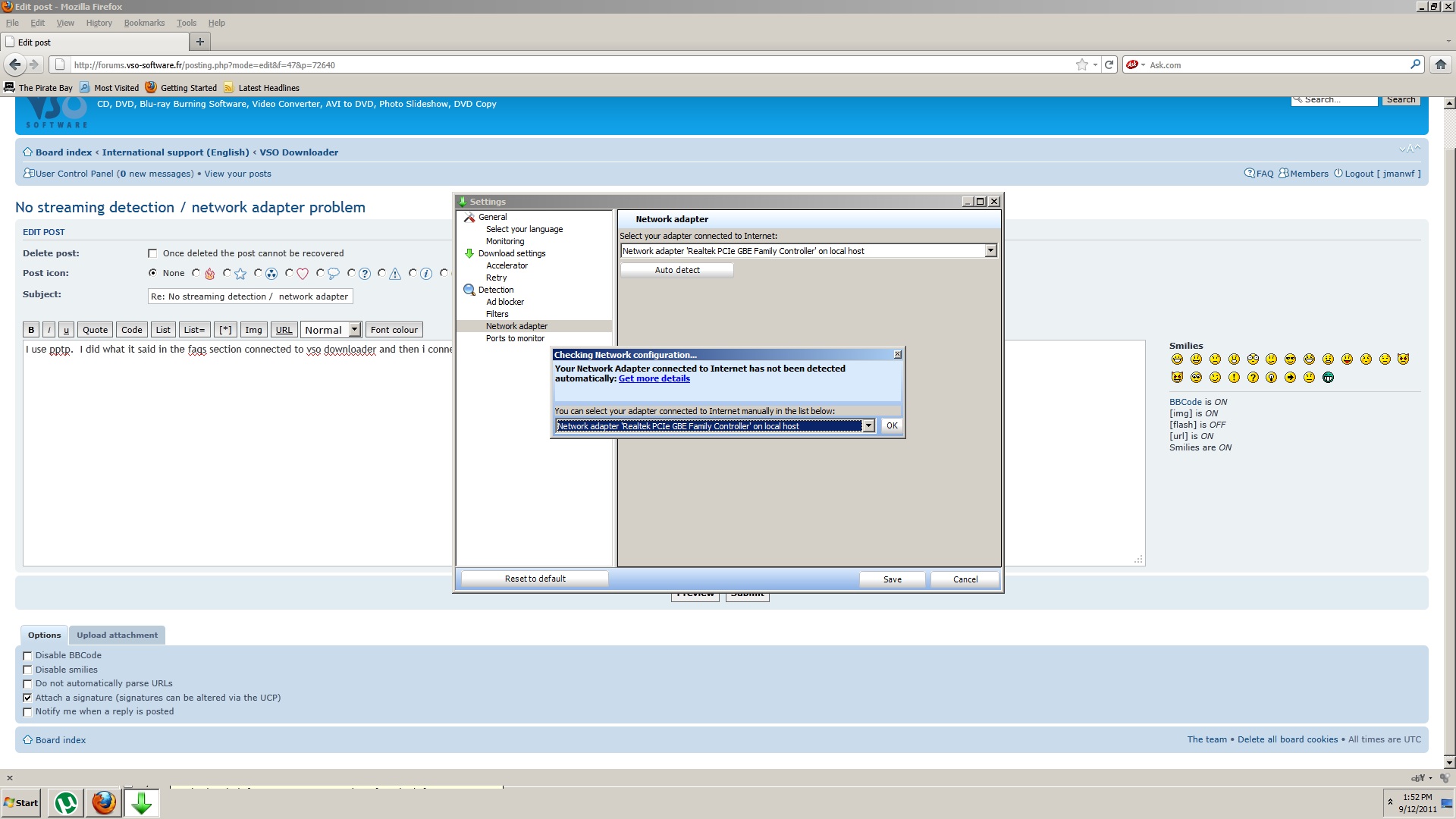Open the Firefox home page icon
The image size is (1456, 819).
[1440, 64]
